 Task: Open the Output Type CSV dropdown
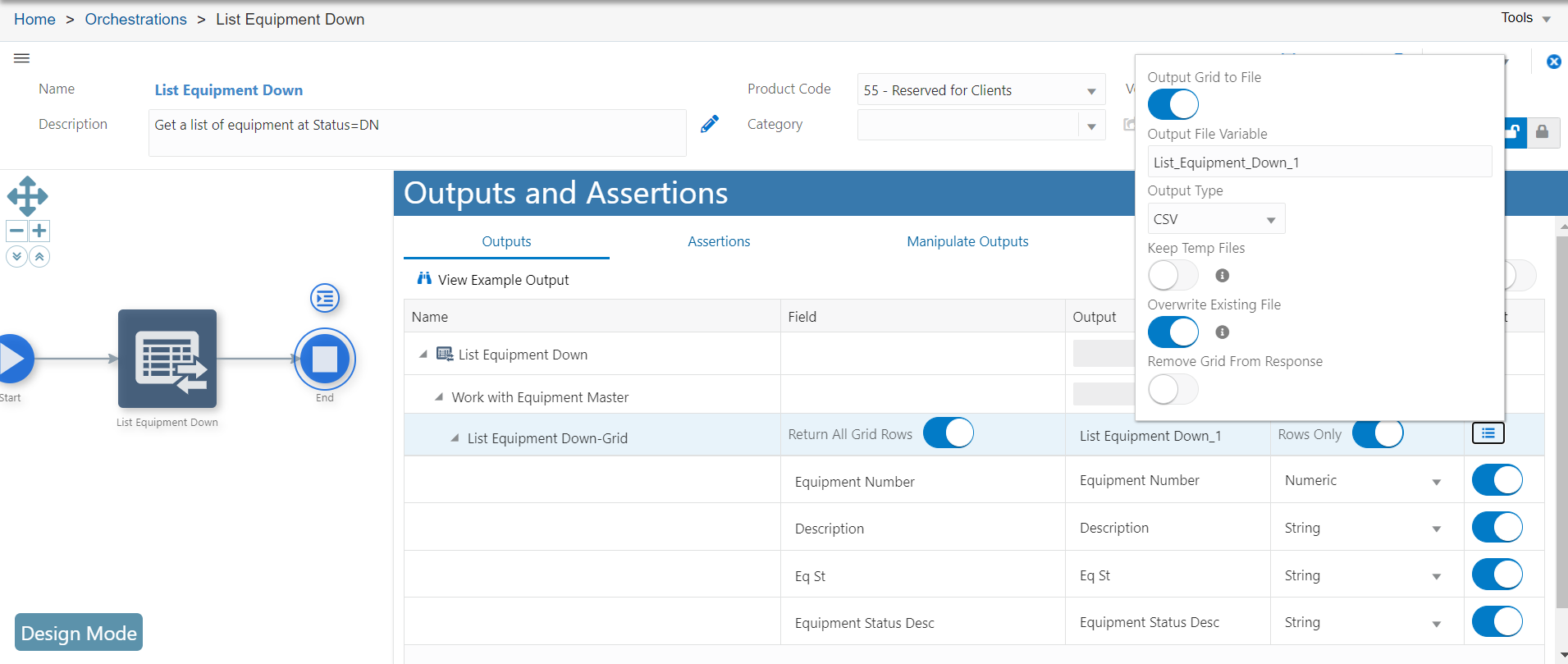pyautogui.click(x=1215, y=219)
